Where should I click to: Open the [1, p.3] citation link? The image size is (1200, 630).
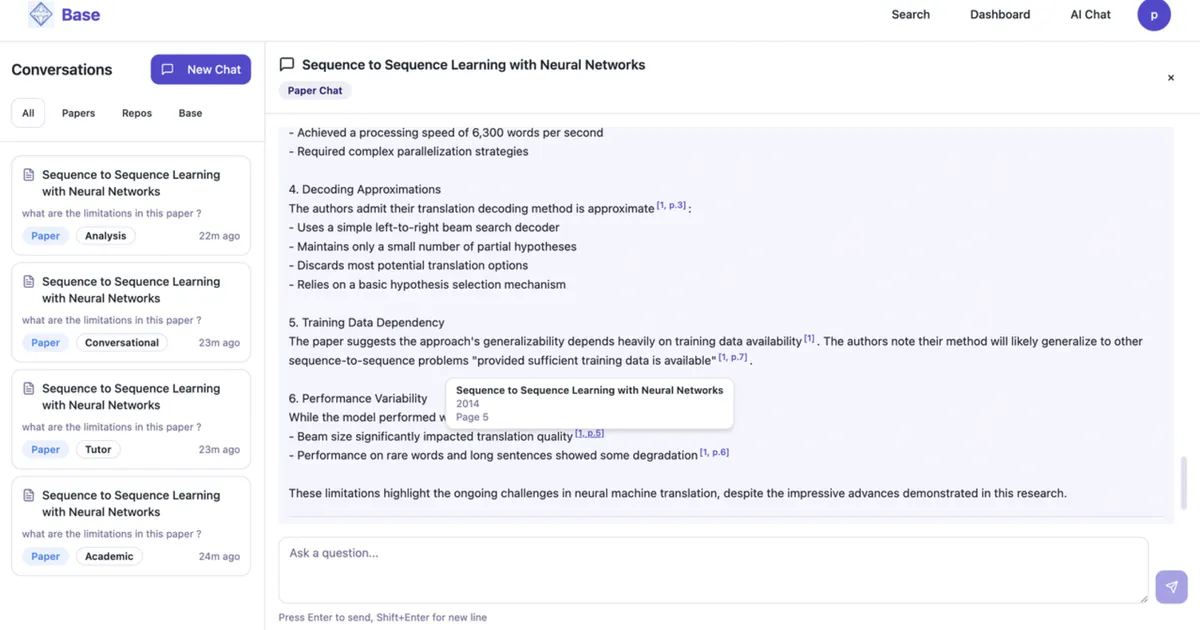click(x=671, y=206)
